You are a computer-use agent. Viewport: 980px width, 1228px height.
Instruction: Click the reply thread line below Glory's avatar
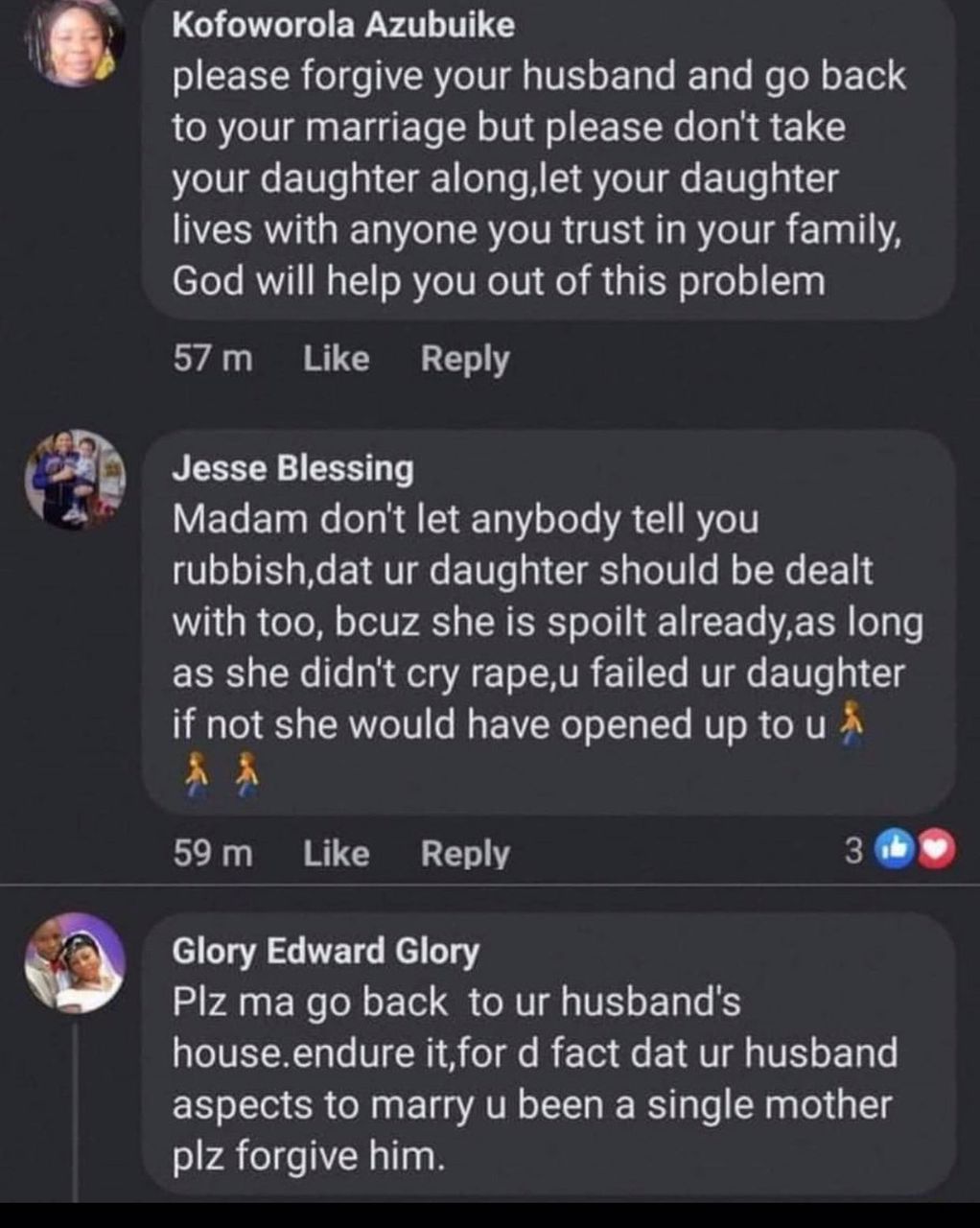pos(76,1103)
